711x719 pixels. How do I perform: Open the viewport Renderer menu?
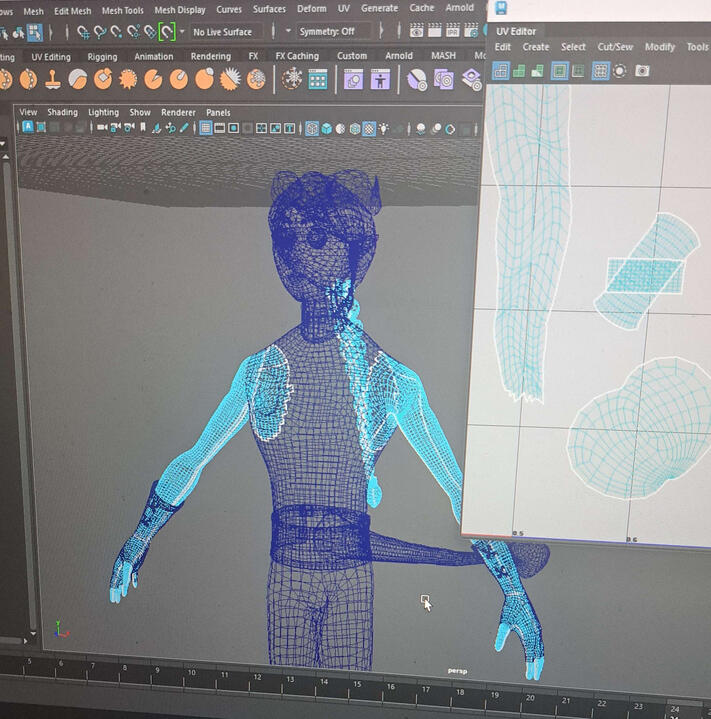tap(178, 113)
